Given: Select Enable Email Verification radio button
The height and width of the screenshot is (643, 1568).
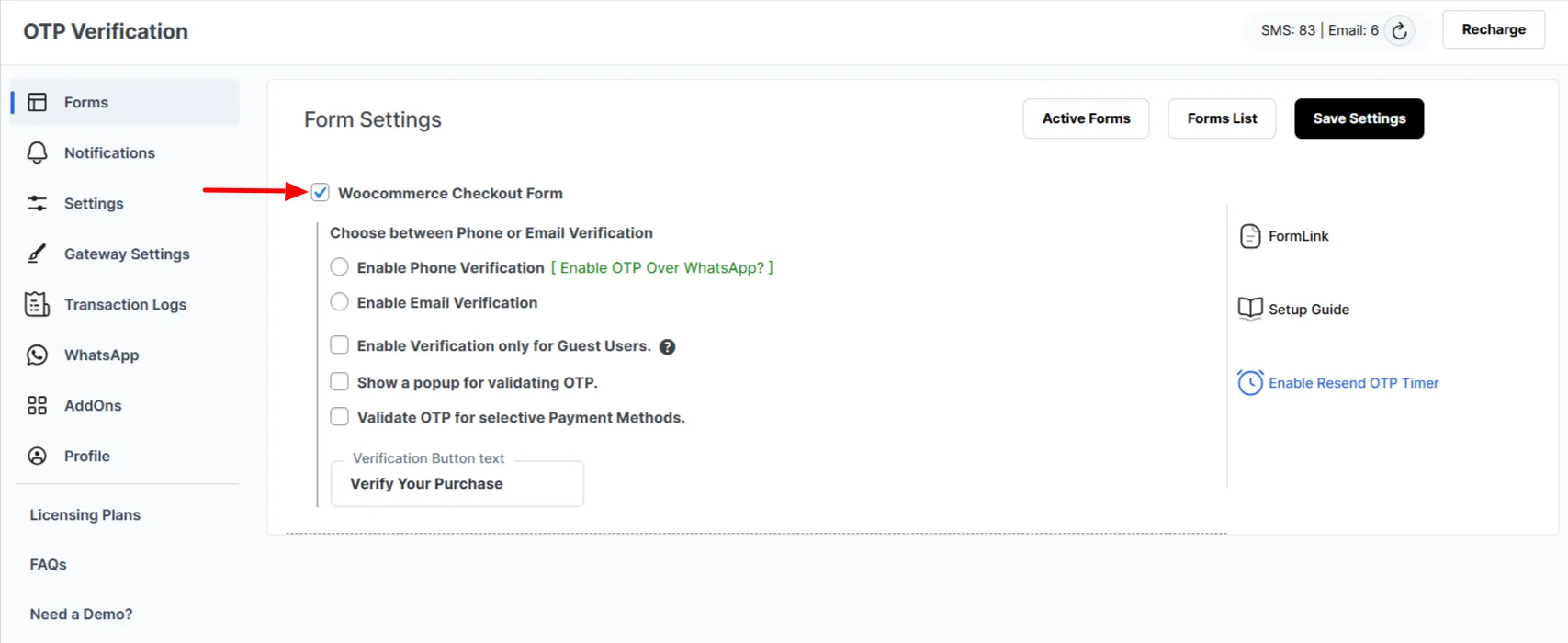Looking at the screenshot, I should [x=339, y=301].
